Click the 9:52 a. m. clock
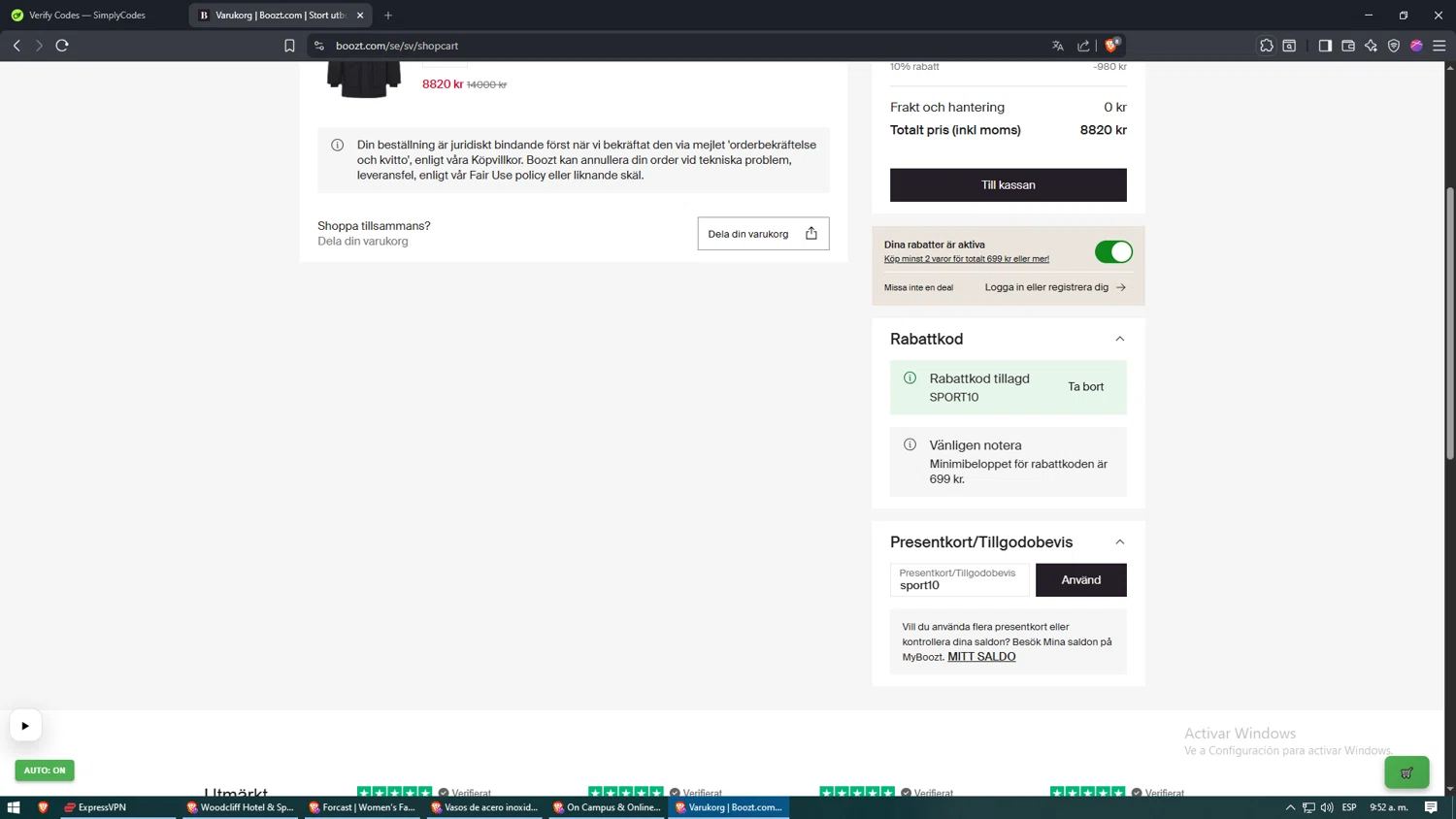Image resolution: width=1456 pixels, height=819 pixels. click(1389, 807)
